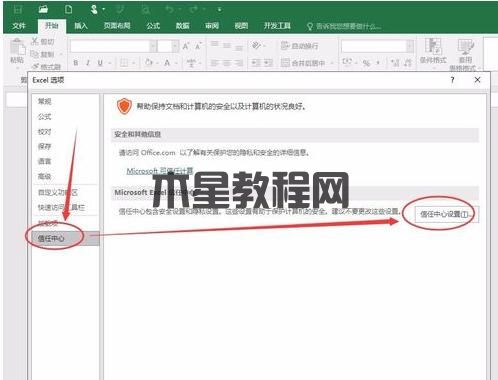The height and width of the screenshot is (380, 498).
Task: Click the touch/mouse mode icon
Action: pos(94,9)
